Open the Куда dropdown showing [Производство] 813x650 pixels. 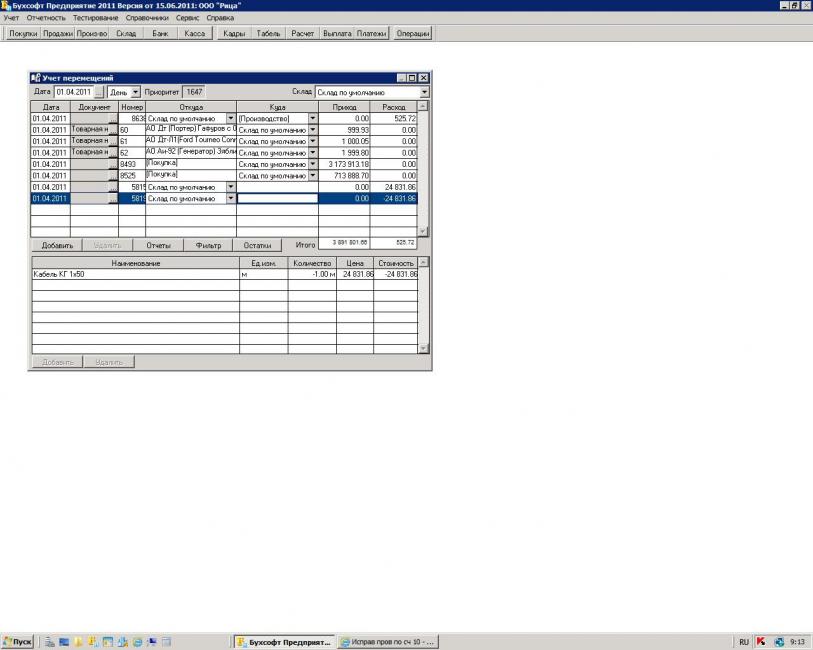tap(312, 118)
